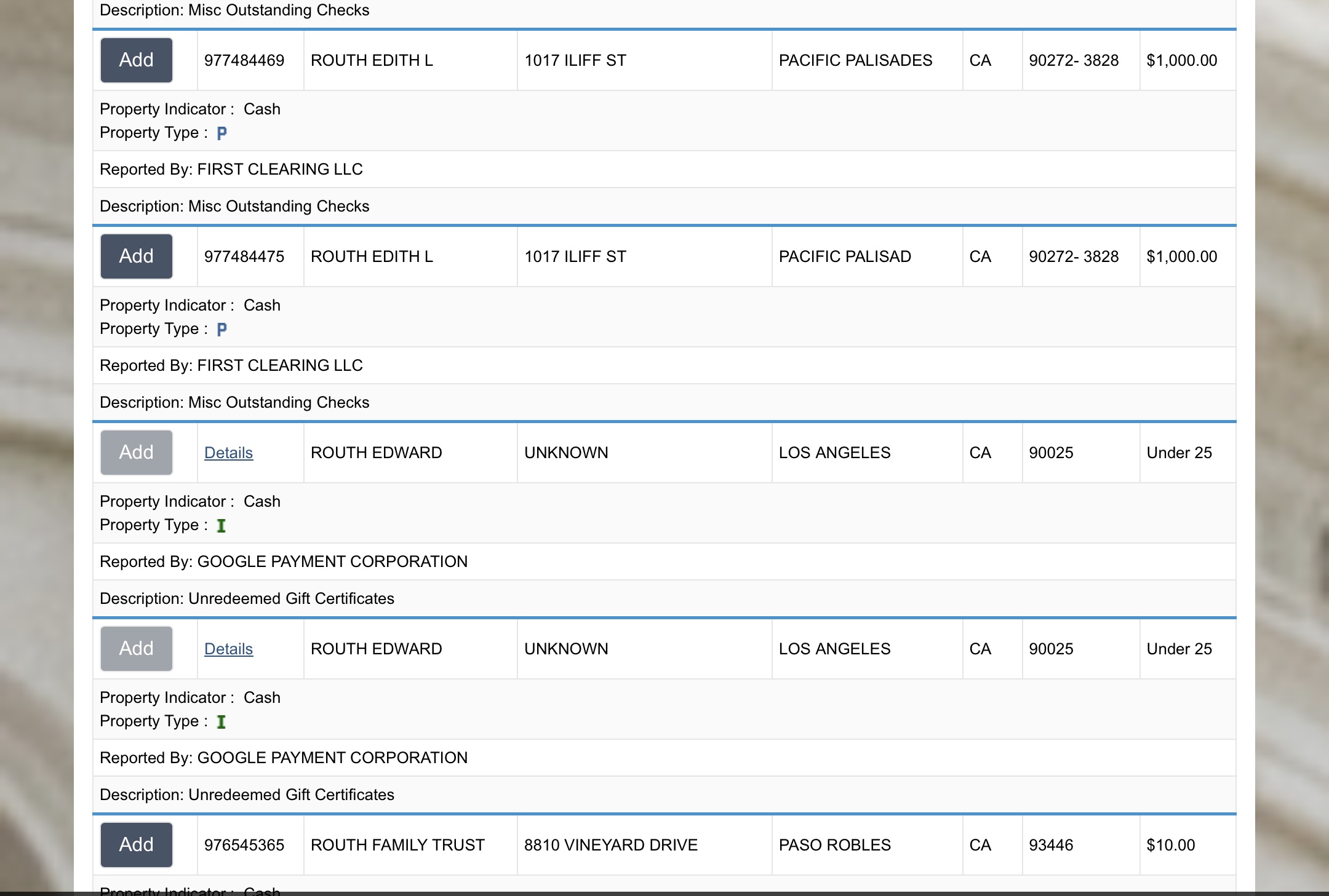Click ROUTH FAMILY TRUST owner name

397,845
